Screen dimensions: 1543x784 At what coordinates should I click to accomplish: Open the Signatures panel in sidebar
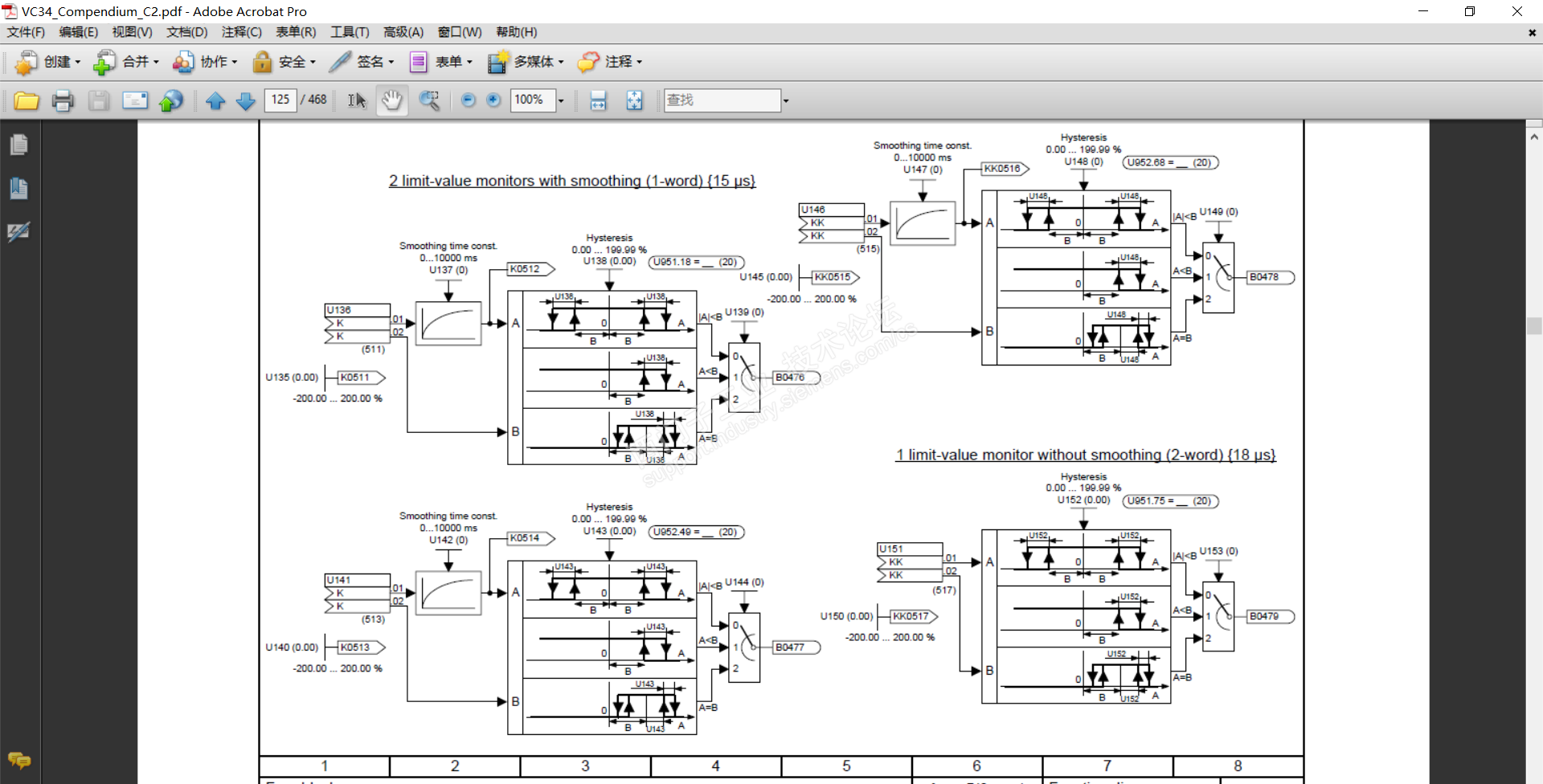(x=19, y=231)
